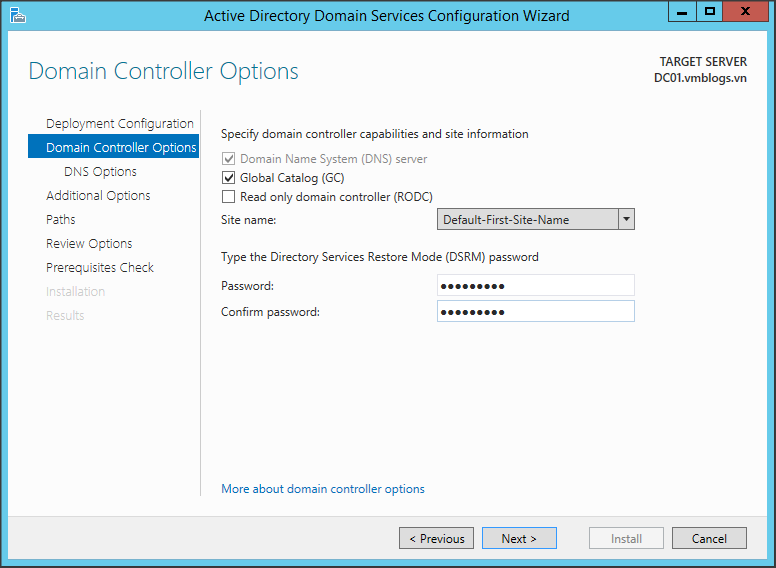Click the Domain Name System (DNS) server checkbox
The width and height of the screenshot is (776, 568).
click(x=228, y=159)
